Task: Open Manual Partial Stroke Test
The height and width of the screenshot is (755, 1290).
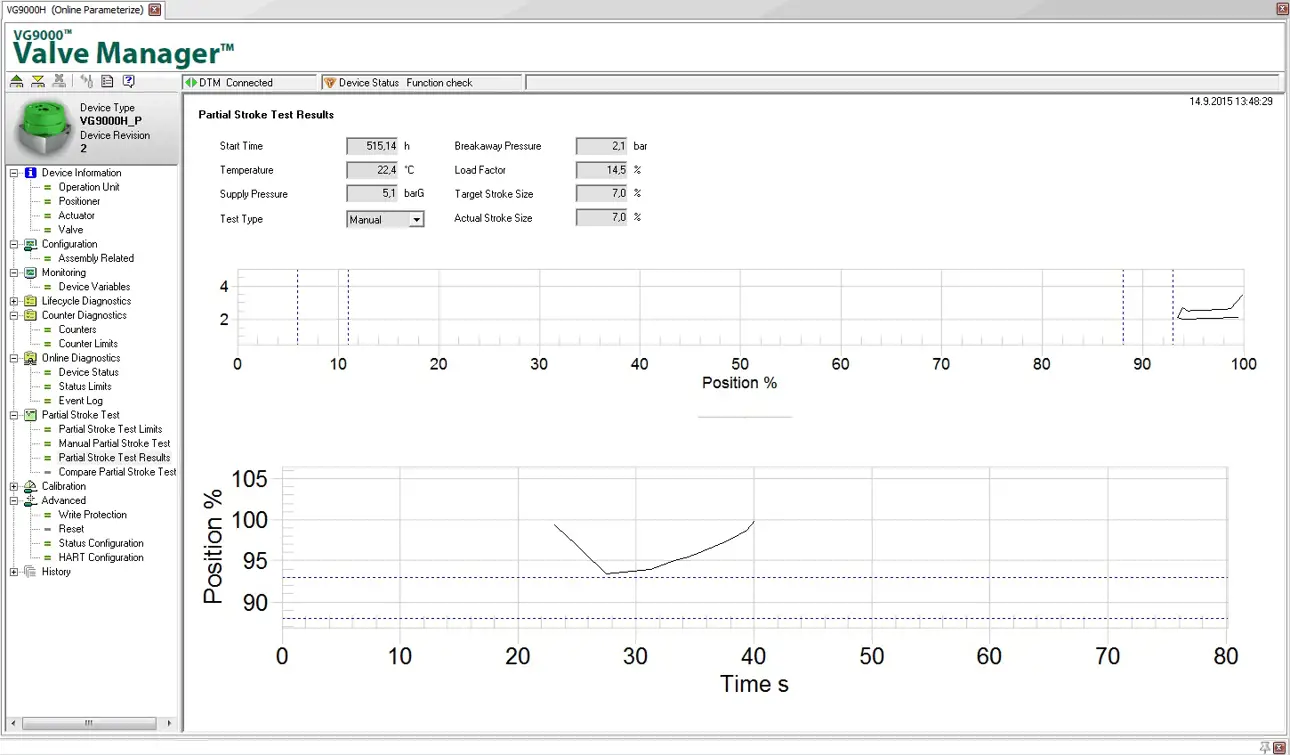Action: coord(114,443)
